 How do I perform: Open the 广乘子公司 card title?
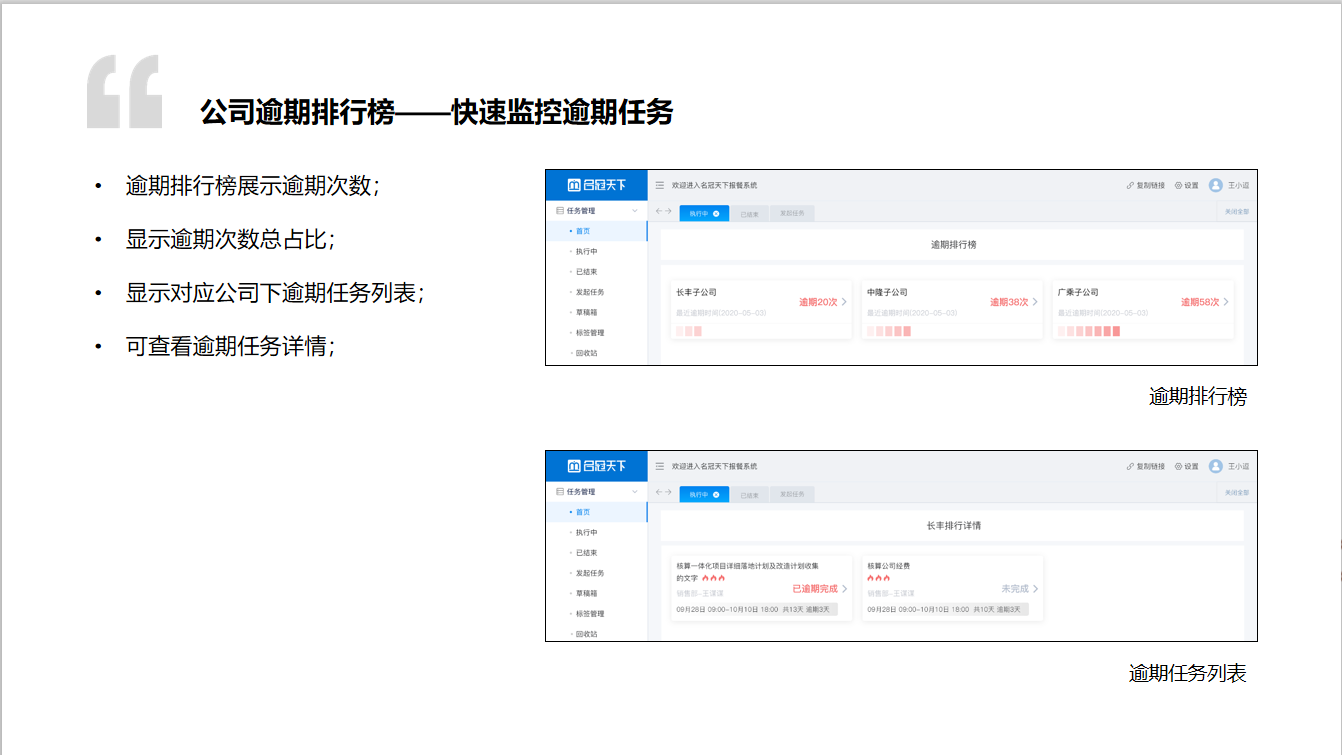[x=1078, y=293]
